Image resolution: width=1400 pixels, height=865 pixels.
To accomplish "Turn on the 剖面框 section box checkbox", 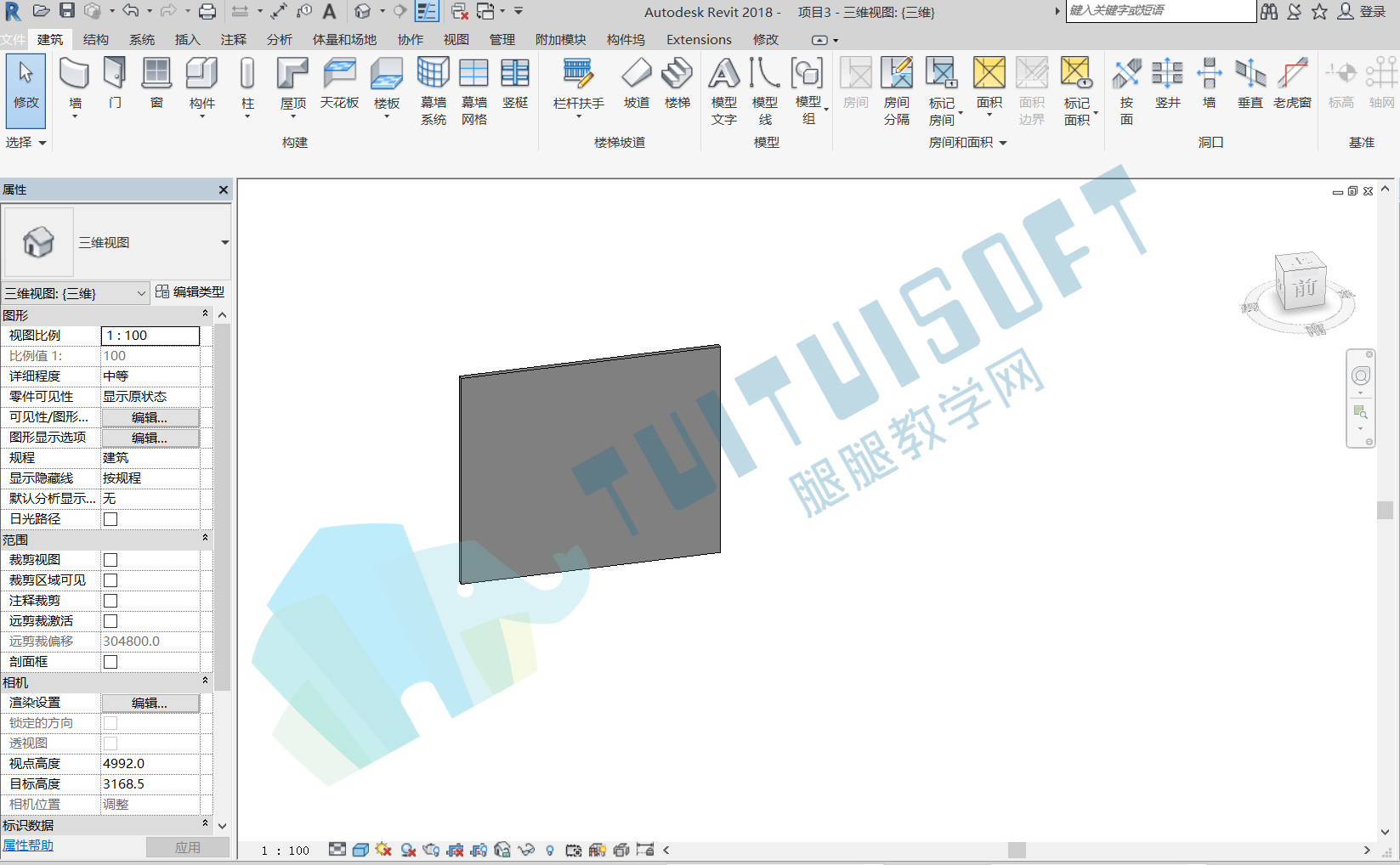I will 111,662.
